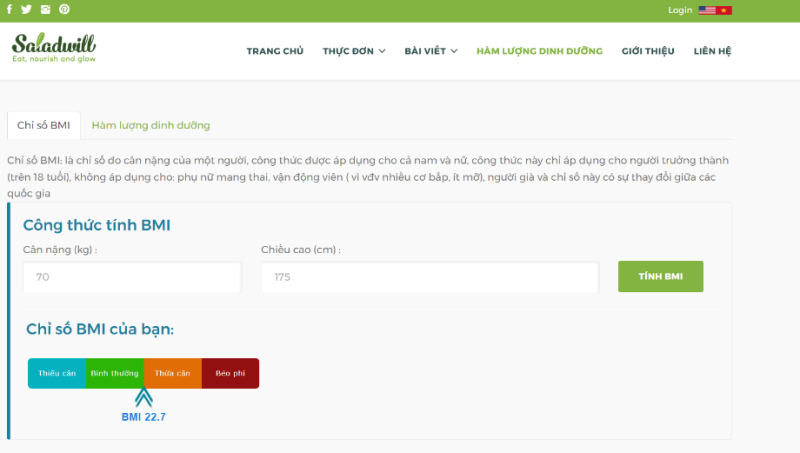Select the Chỉ số BMI tab

[43, 126]
